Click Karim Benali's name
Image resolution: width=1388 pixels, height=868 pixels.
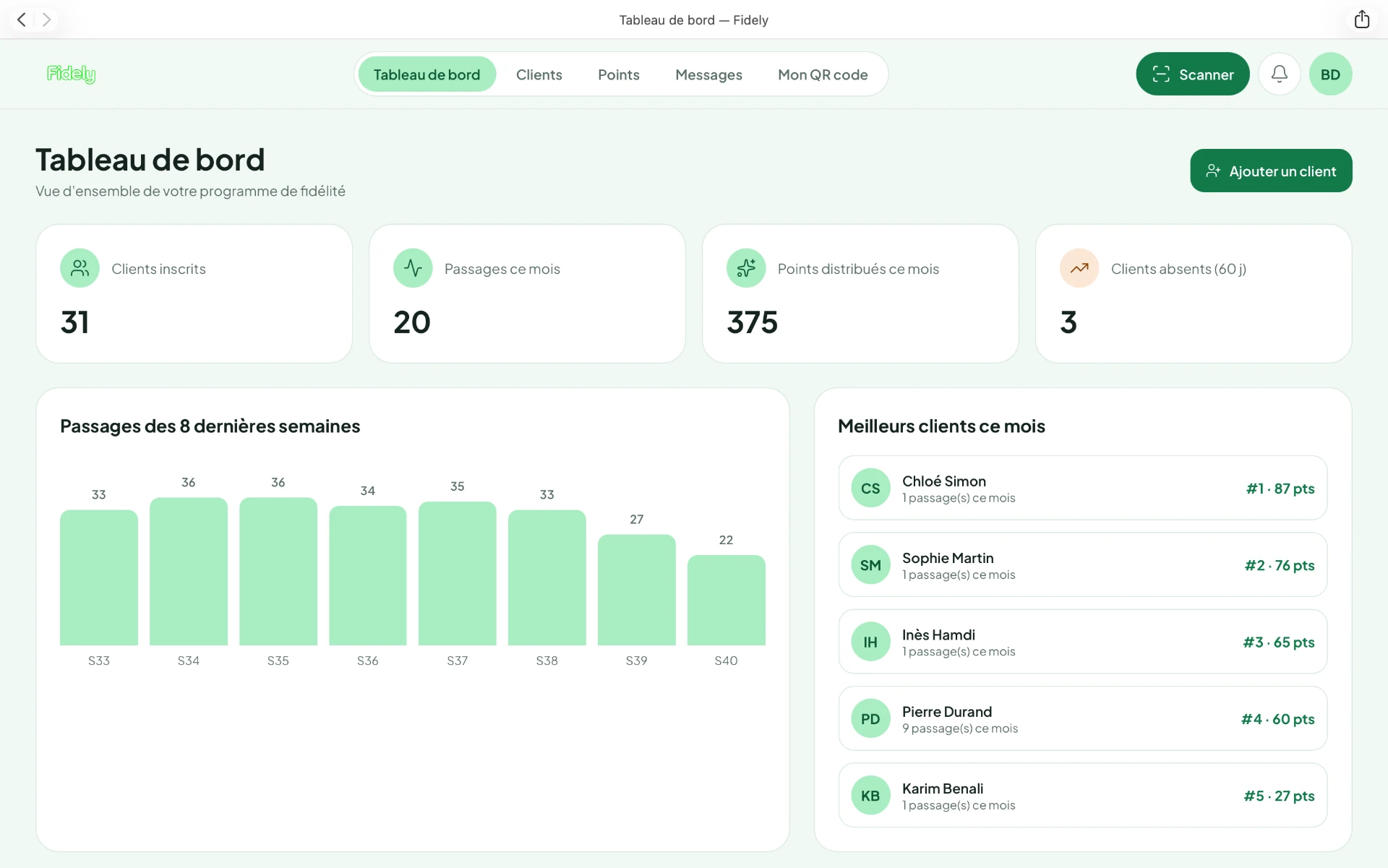[x=943, y=788]
